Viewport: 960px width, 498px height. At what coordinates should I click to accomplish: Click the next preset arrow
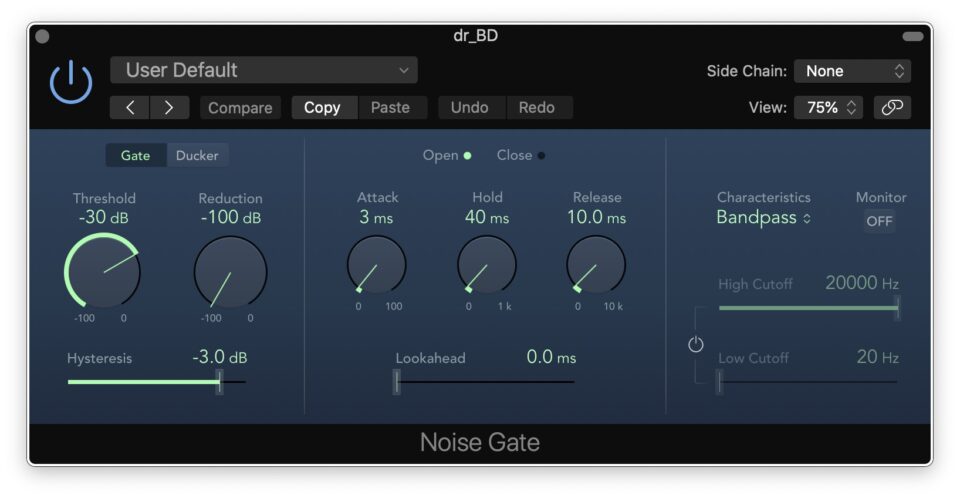tap(169, 108)
